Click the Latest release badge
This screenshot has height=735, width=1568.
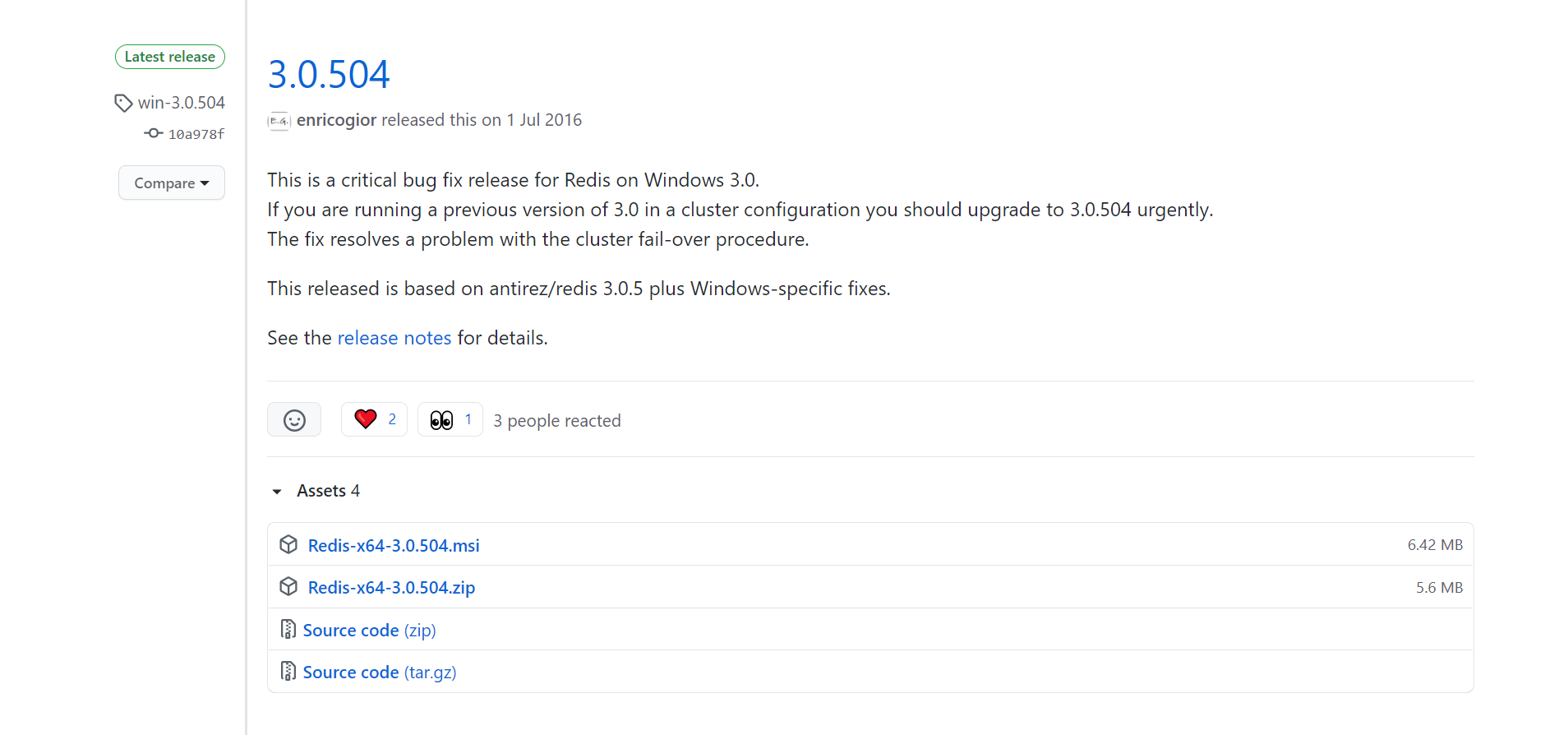(170, 57)
